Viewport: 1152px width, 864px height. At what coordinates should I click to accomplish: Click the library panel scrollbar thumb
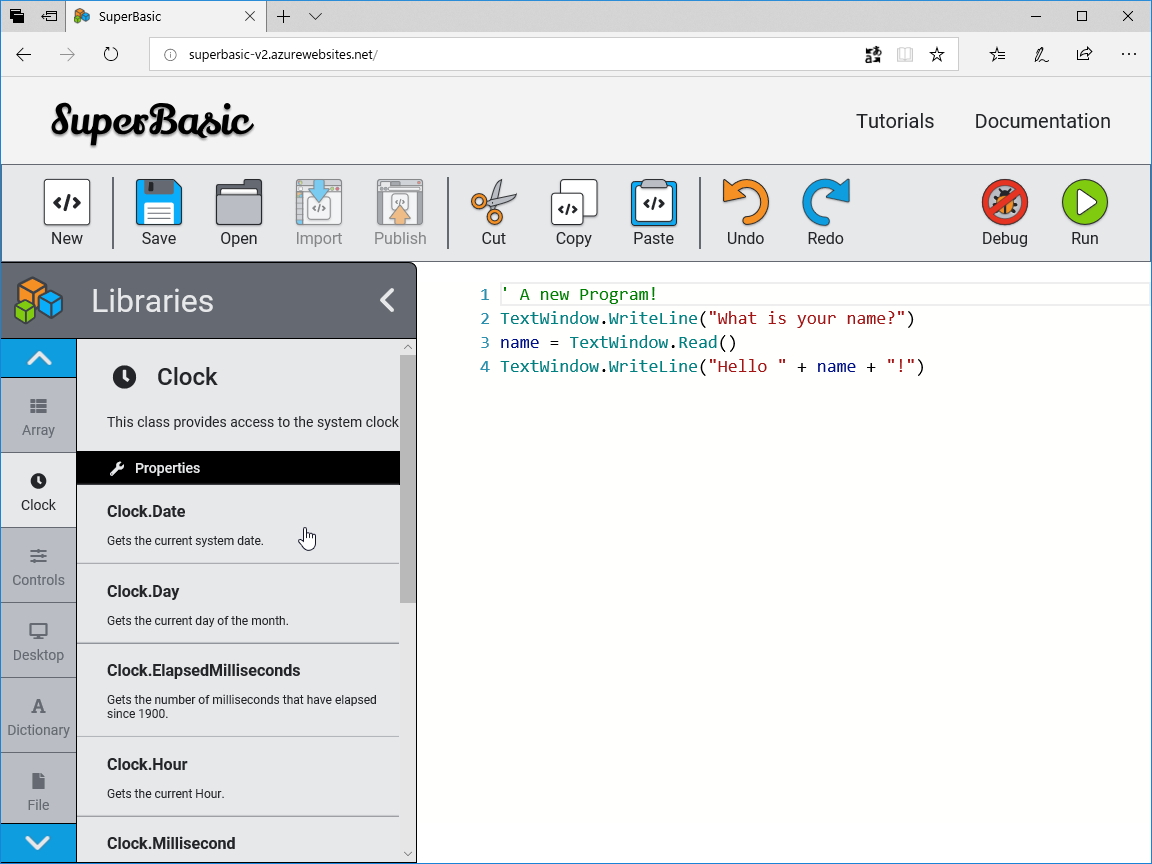coord(408,478)
